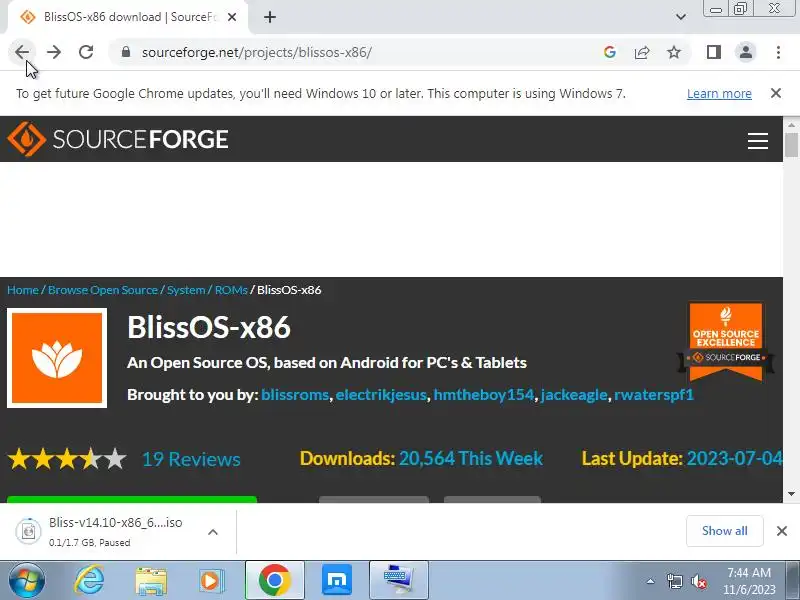Share this page using the share icon

point(641,52)
